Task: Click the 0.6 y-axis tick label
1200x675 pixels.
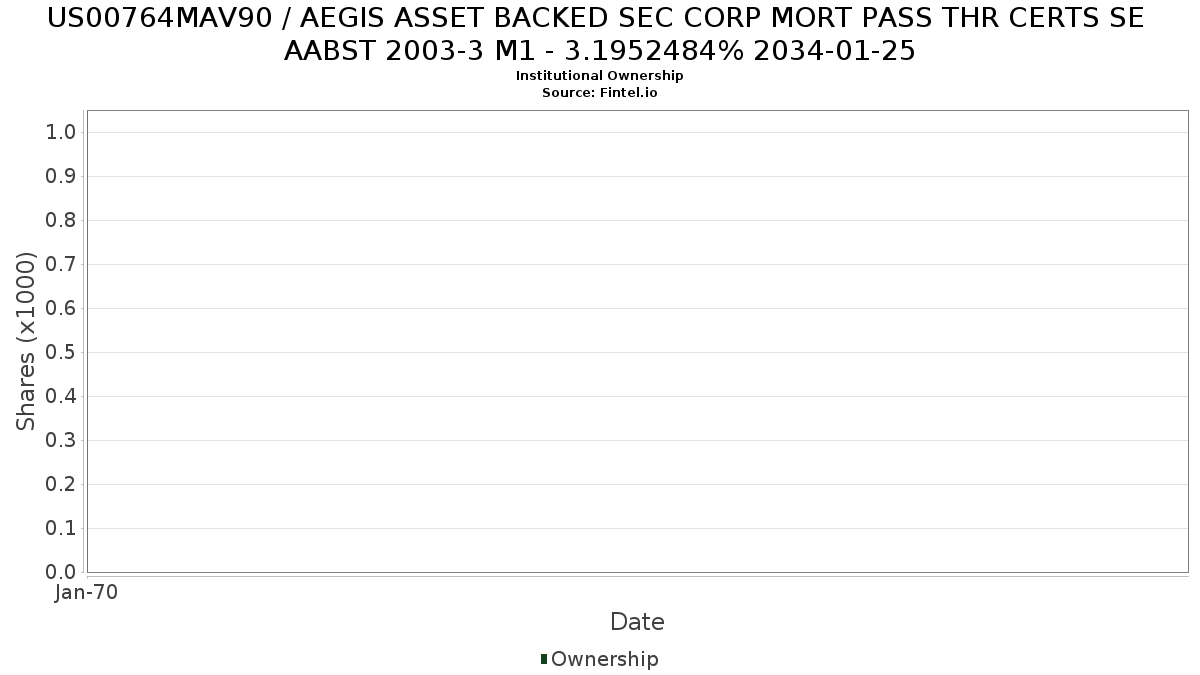Action: click(61, 308)
